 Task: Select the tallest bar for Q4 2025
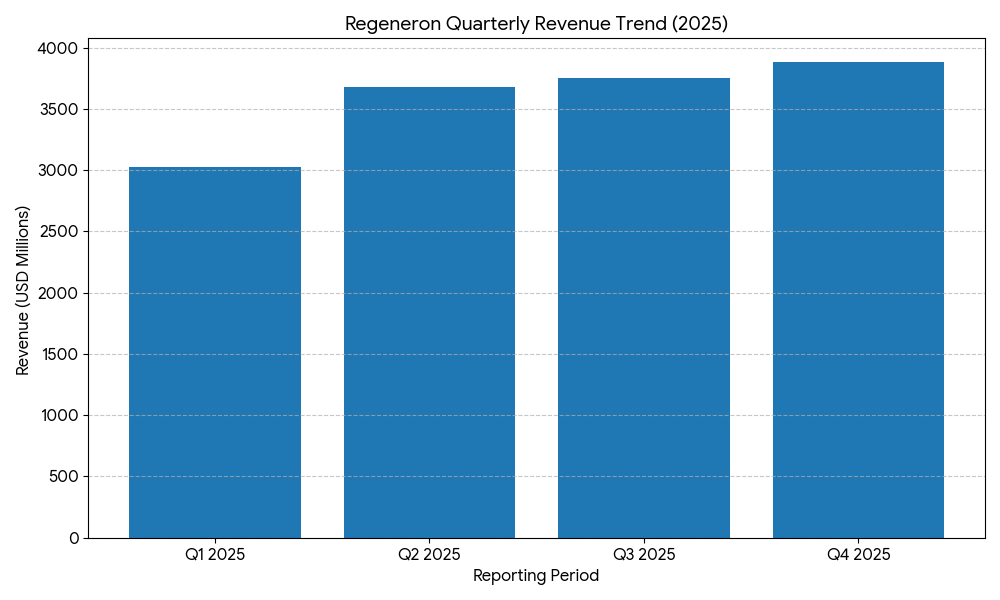(x=858, y=300)
